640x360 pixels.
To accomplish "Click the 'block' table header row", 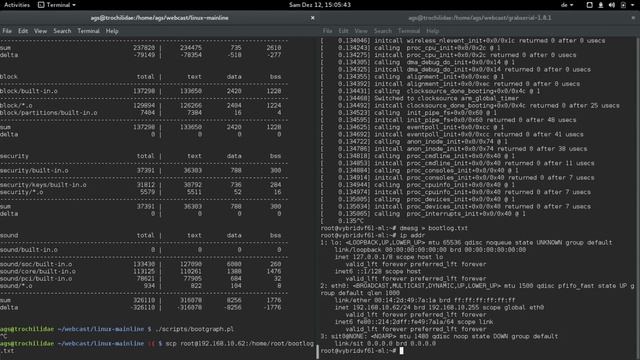I will (x=141, y=77).
